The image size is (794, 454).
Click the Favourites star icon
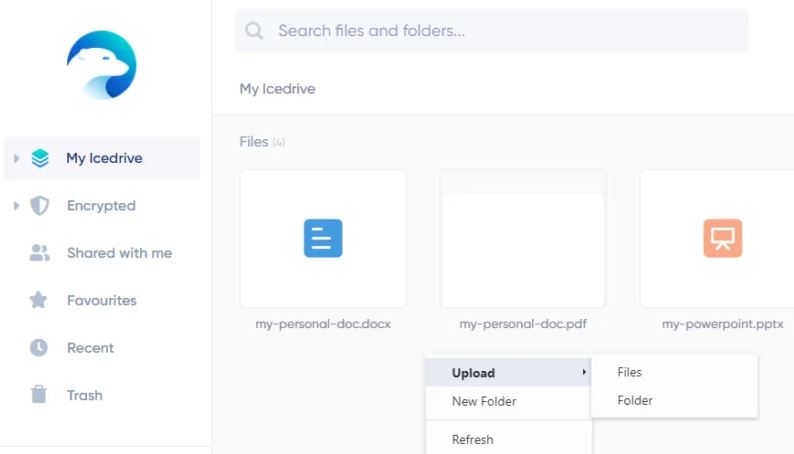(x=38, y=300)
